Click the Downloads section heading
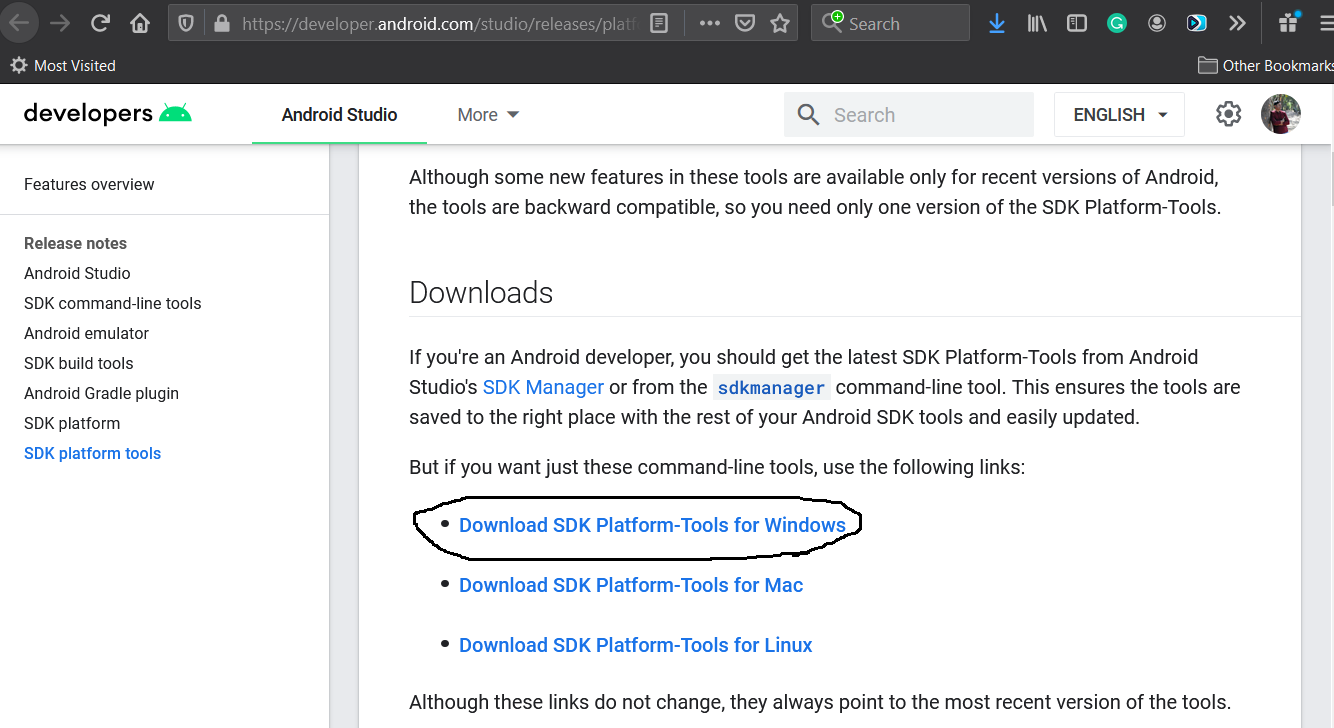1334x728 pixels. tap(481, 293)
